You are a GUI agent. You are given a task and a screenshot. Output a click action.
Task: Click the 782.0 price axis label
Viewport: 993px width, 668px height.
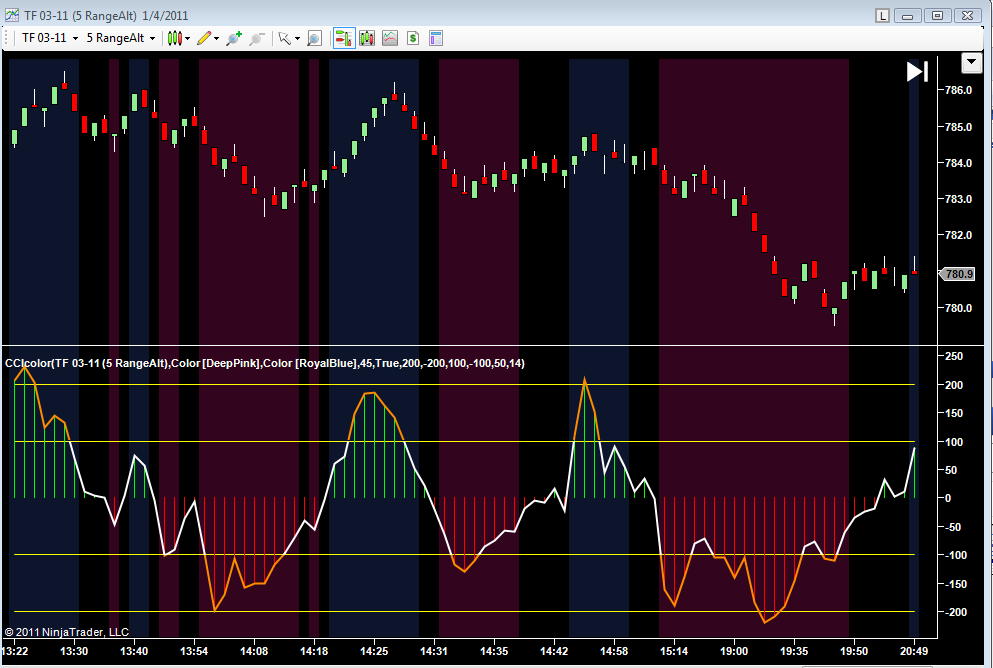(x=958, y=236)
